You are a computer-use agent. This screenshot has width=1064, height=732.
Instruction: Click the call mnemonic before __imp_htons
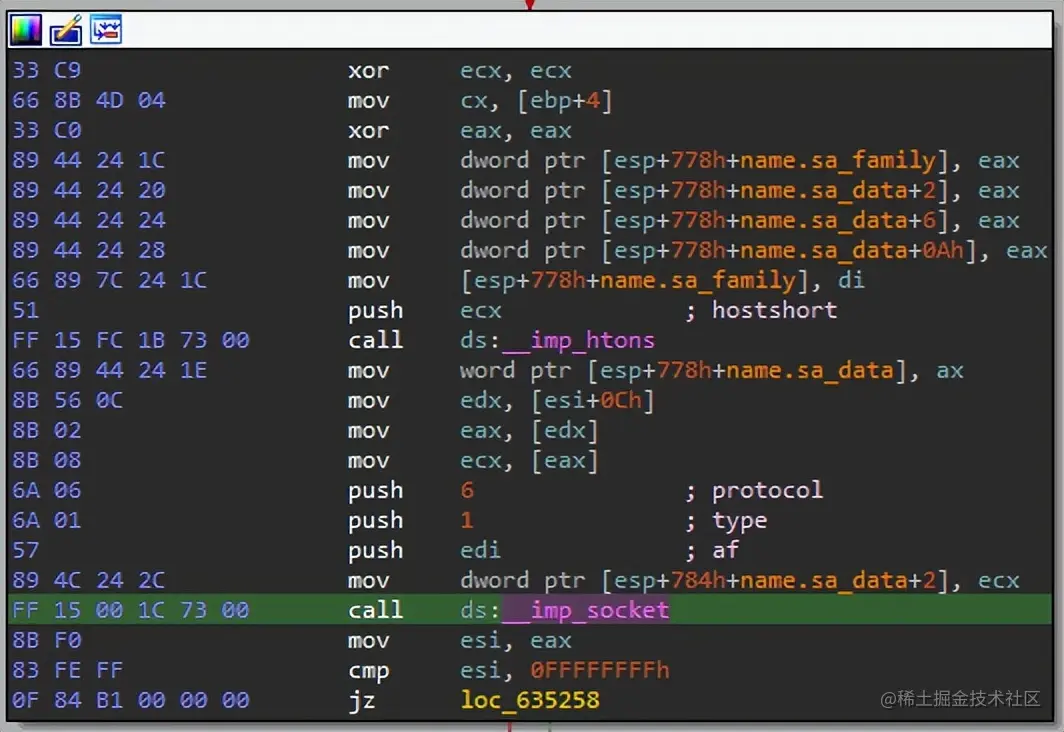pyautogui.click(x=375, y=340)
